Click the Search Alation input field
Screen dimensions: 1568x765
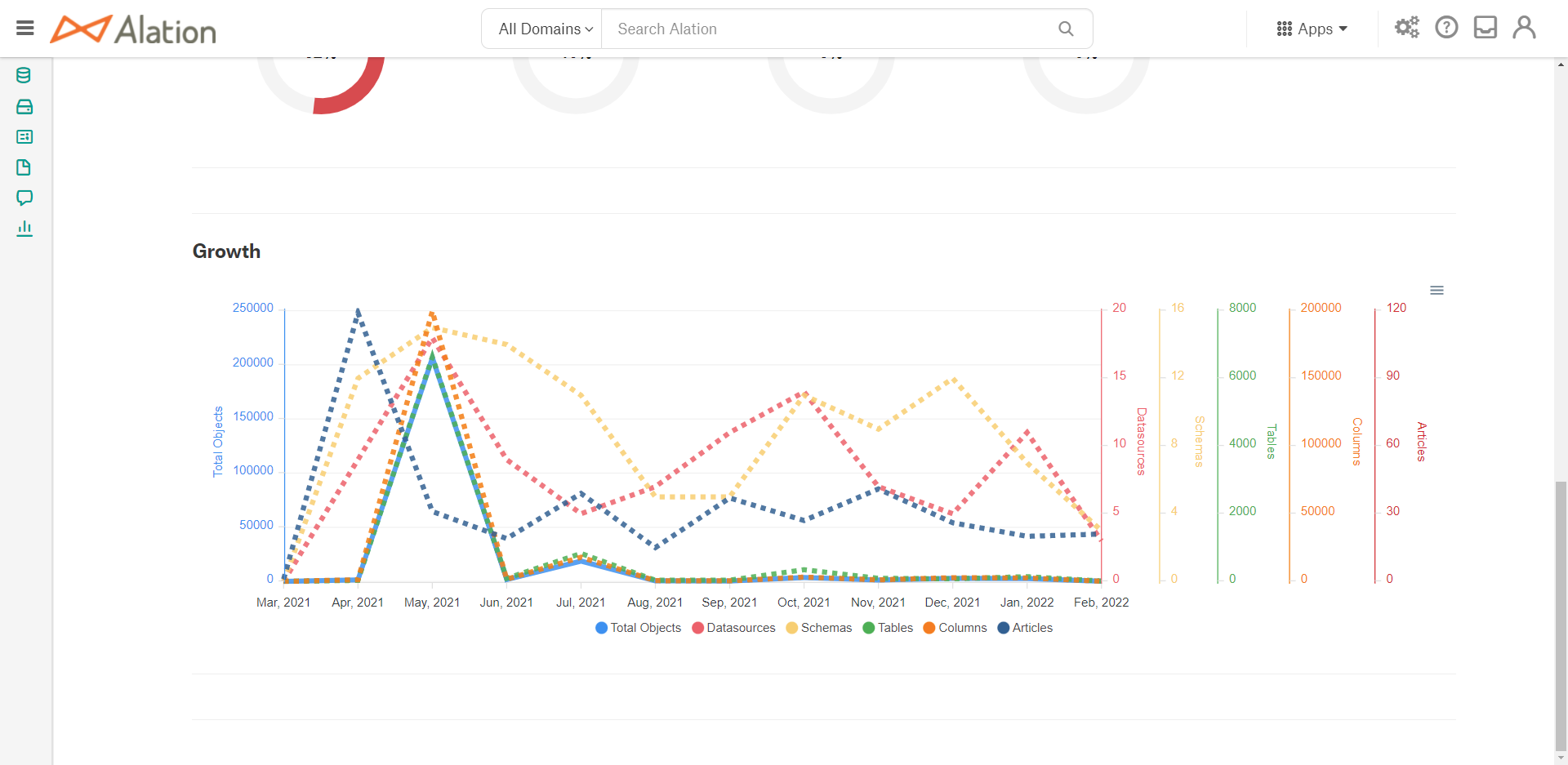(x=829, y=29)
